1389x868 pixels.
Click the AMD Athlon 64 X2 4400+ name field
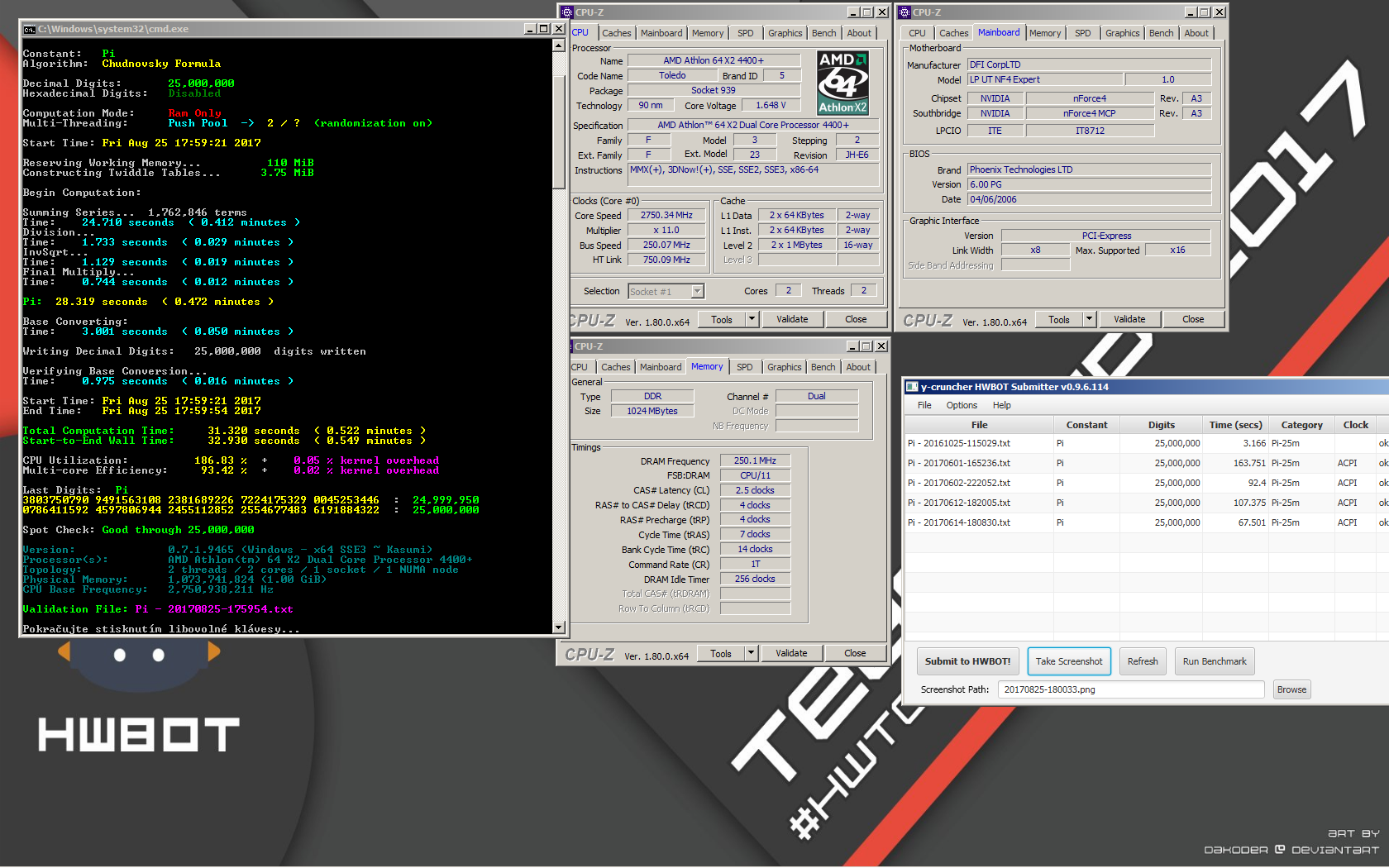714,60
